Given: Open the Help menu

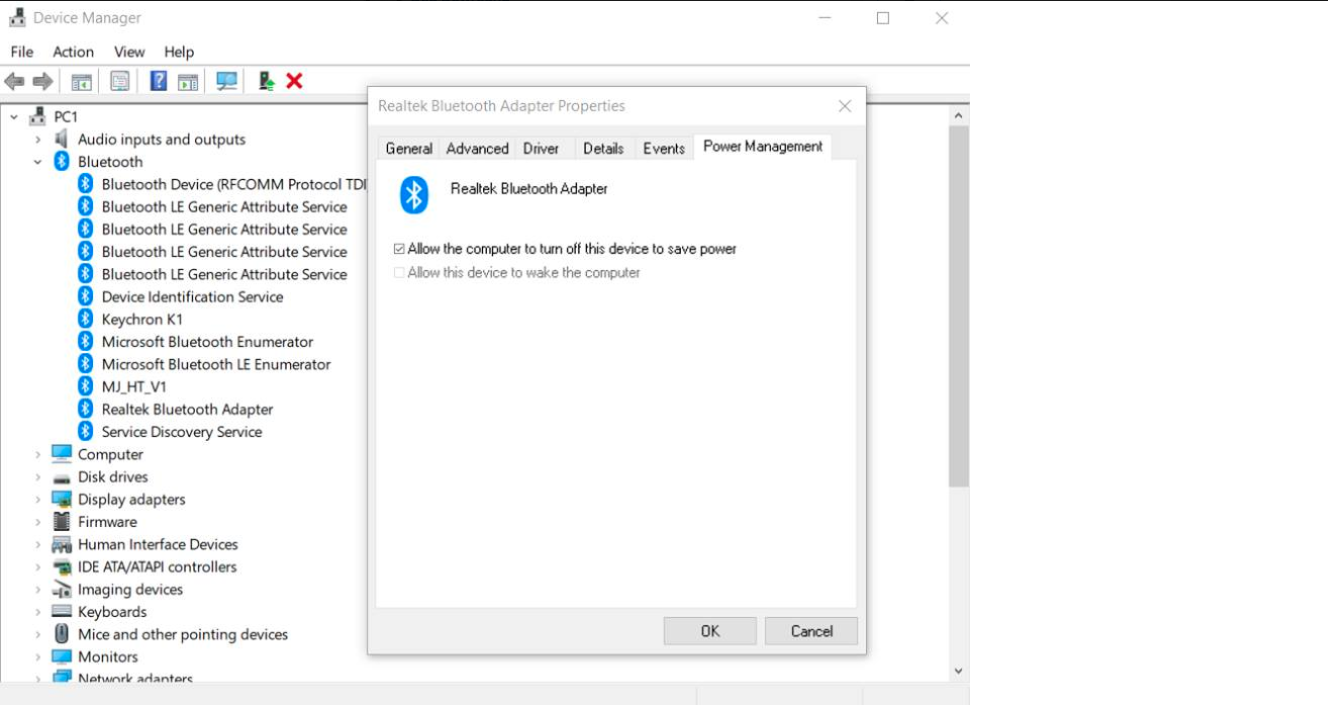Looking at the screenshot, I should click(179, 52).
